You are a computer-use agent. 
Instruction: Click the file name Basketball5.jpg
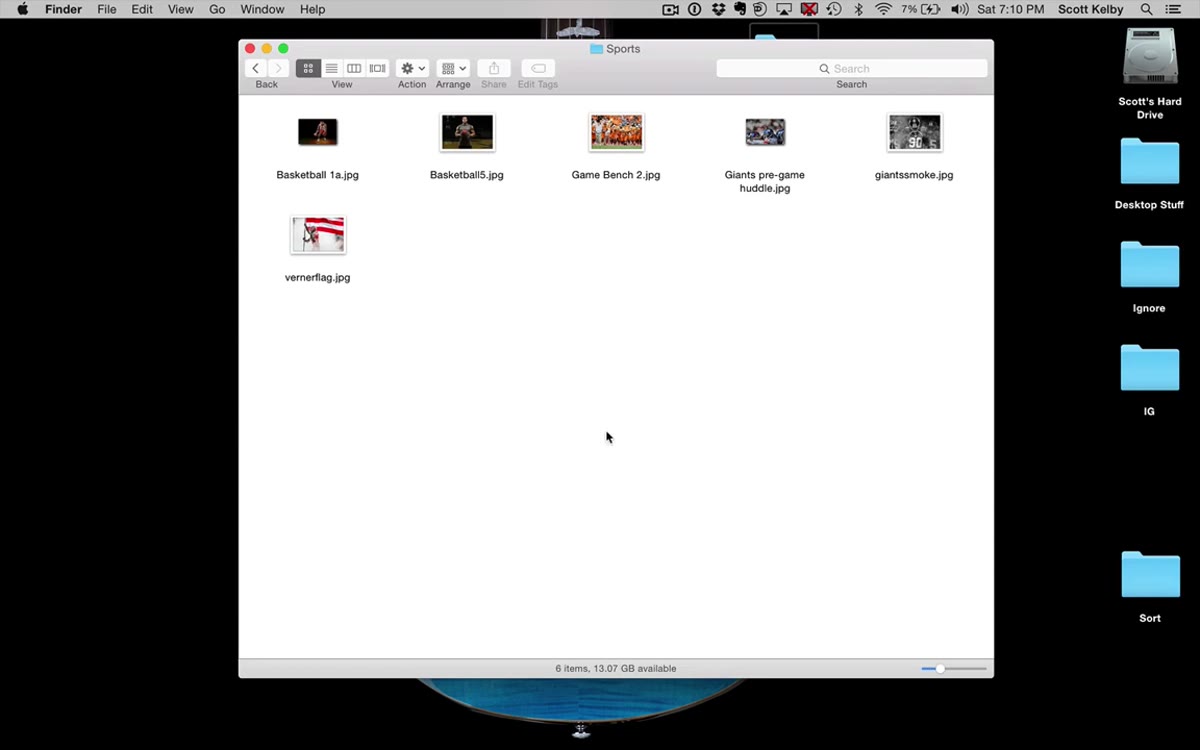click(x=467, y=175)
